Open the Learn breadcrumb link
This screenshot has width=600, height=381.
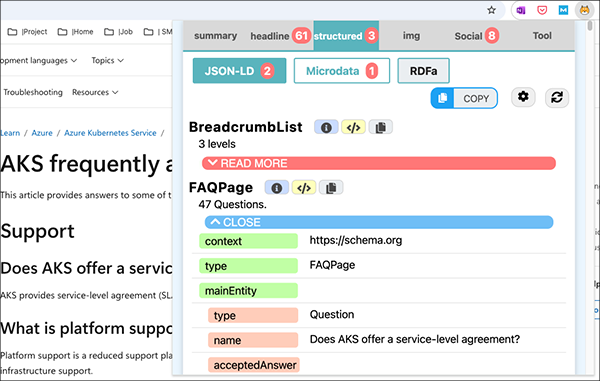(x=10, y=133)
